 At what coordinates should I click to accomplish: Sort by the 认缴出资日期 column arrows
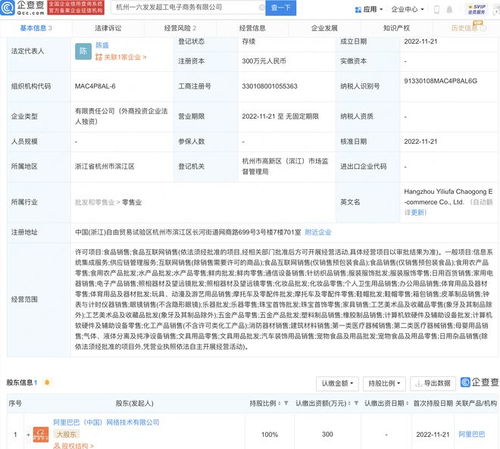tap(407, 403)
